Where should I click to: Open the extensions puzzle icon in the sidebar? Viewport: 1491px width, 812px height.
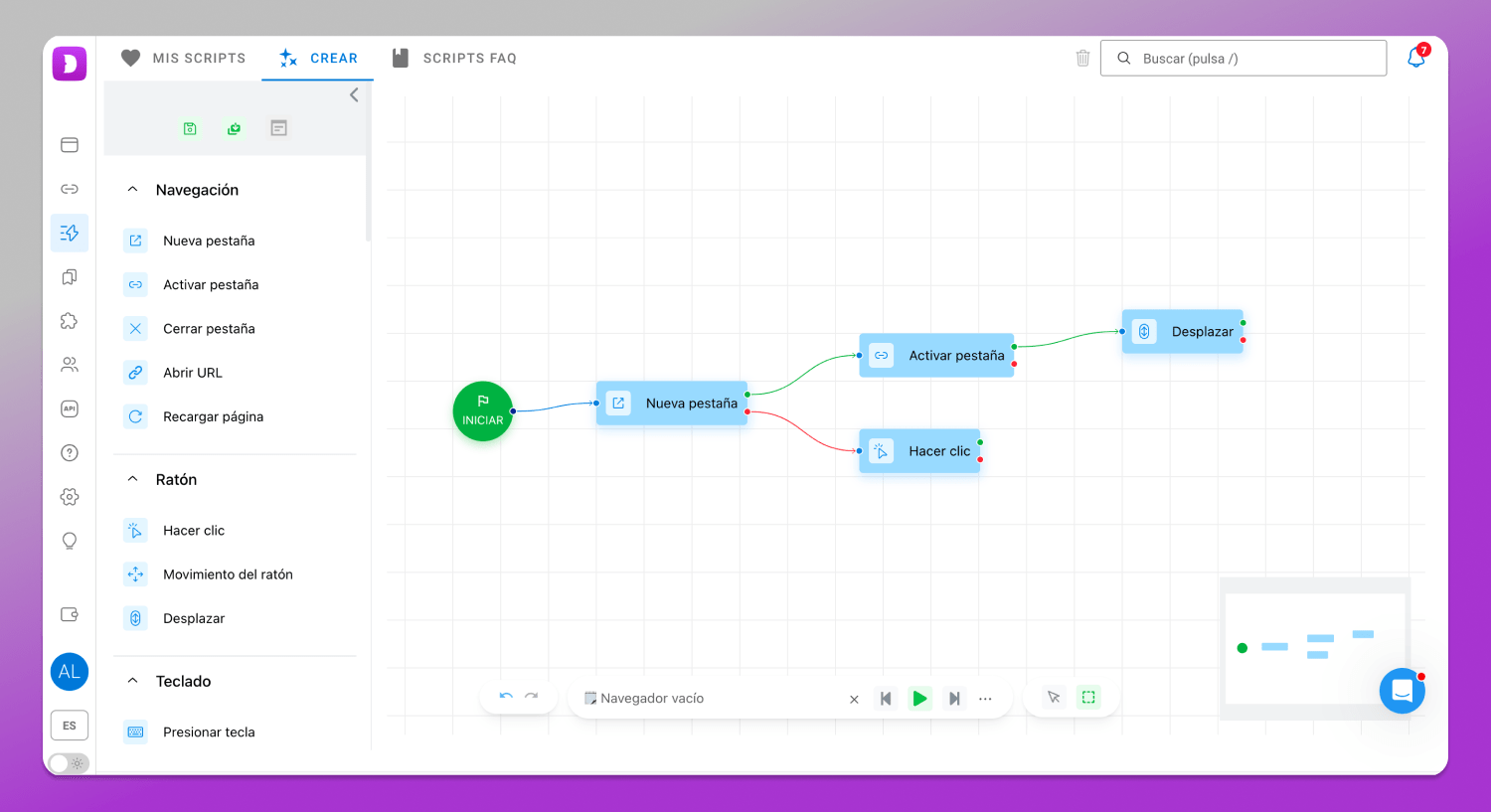tap(70, 321)
